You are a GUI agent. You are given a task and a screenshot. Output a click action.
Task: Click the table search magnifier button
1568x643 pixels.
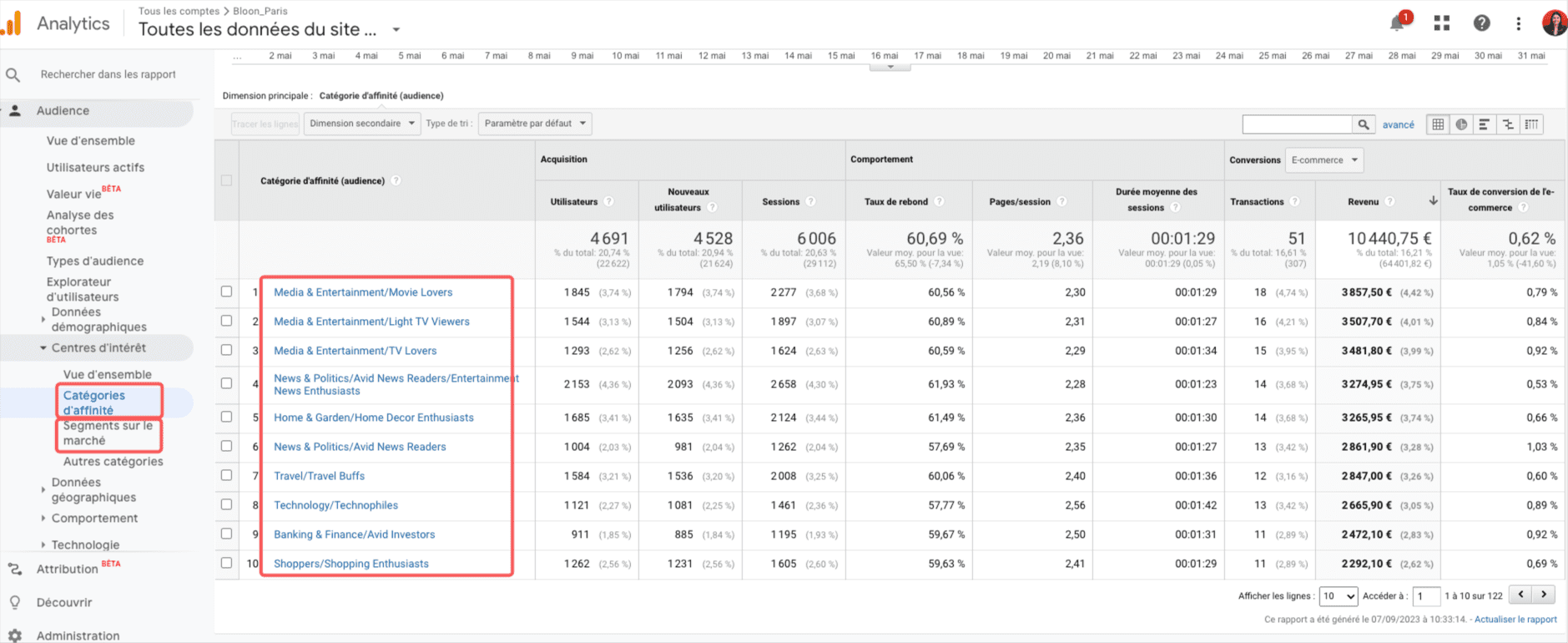[x=1363, y=124]
